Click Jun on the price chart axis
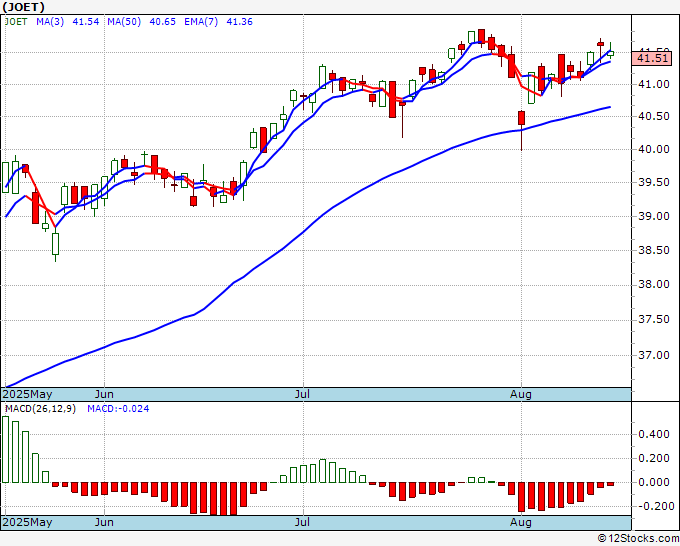 click(104, 395)
